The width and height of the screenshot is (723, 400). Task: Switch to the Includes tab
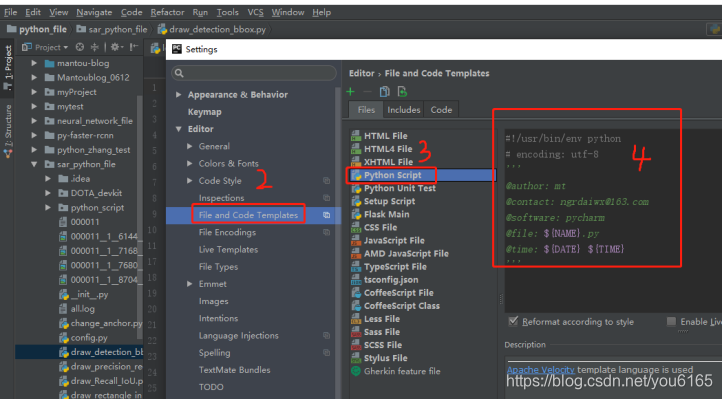pyautogui.click(x=403, y=110)
